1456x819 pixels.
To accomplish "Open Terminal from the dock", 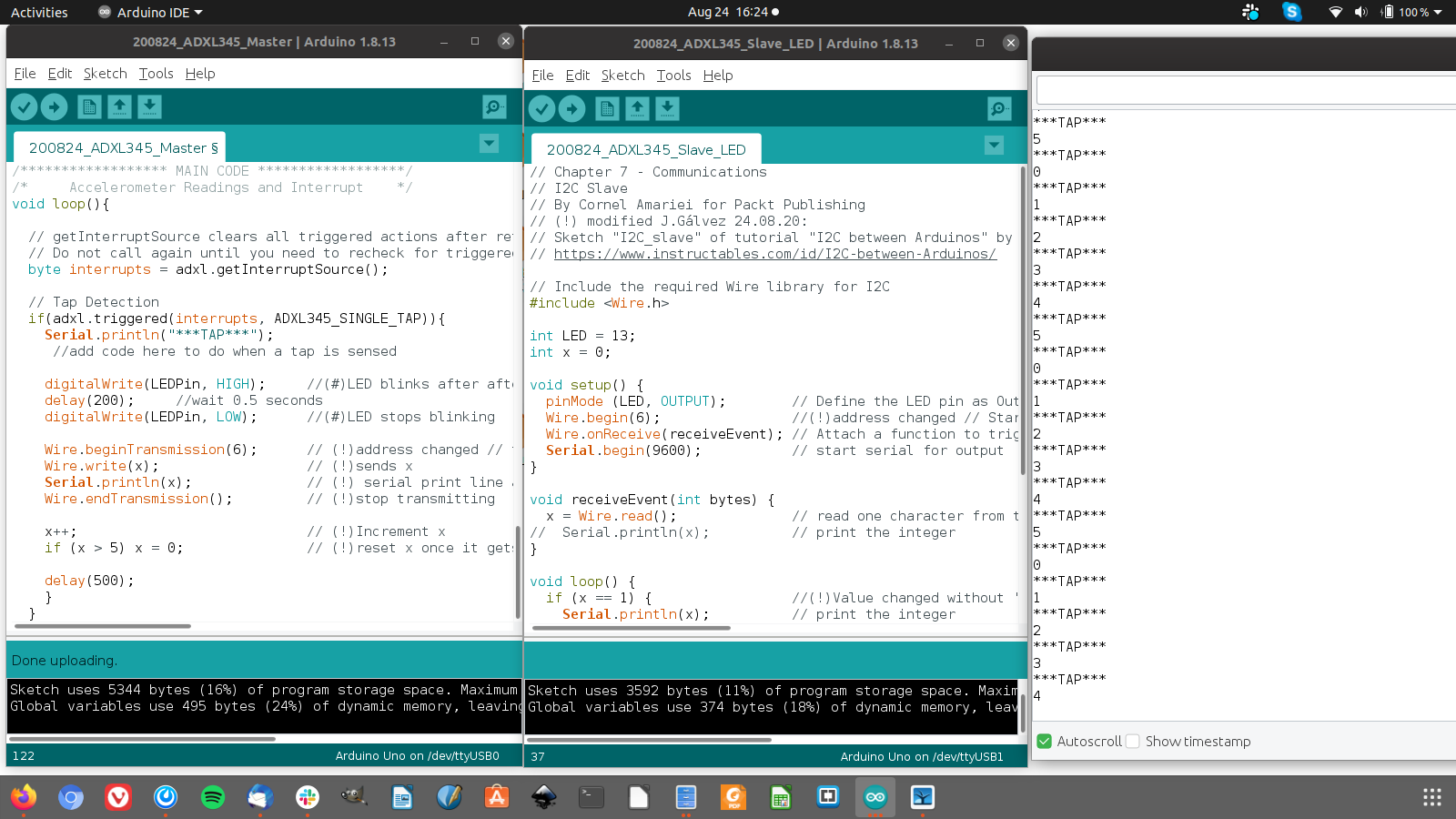I will click(591, 798).
